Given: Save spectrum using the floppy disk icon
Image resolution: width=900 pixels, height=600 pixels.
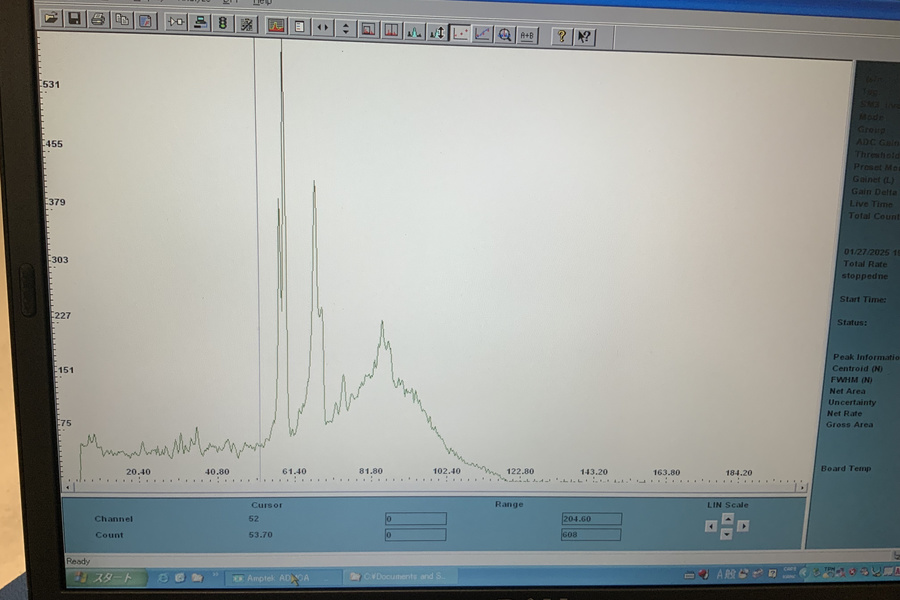Looking at the screenshot, I should (x=74, y=20).
